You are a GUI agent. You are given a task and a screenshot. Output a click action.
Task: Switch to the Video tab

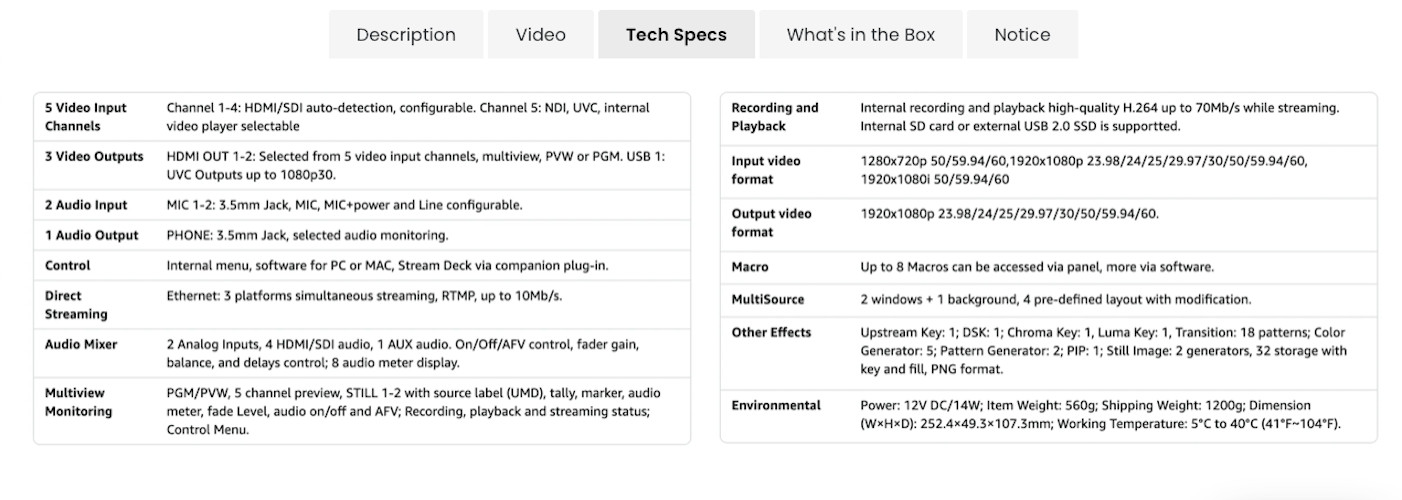click(540, 35)
